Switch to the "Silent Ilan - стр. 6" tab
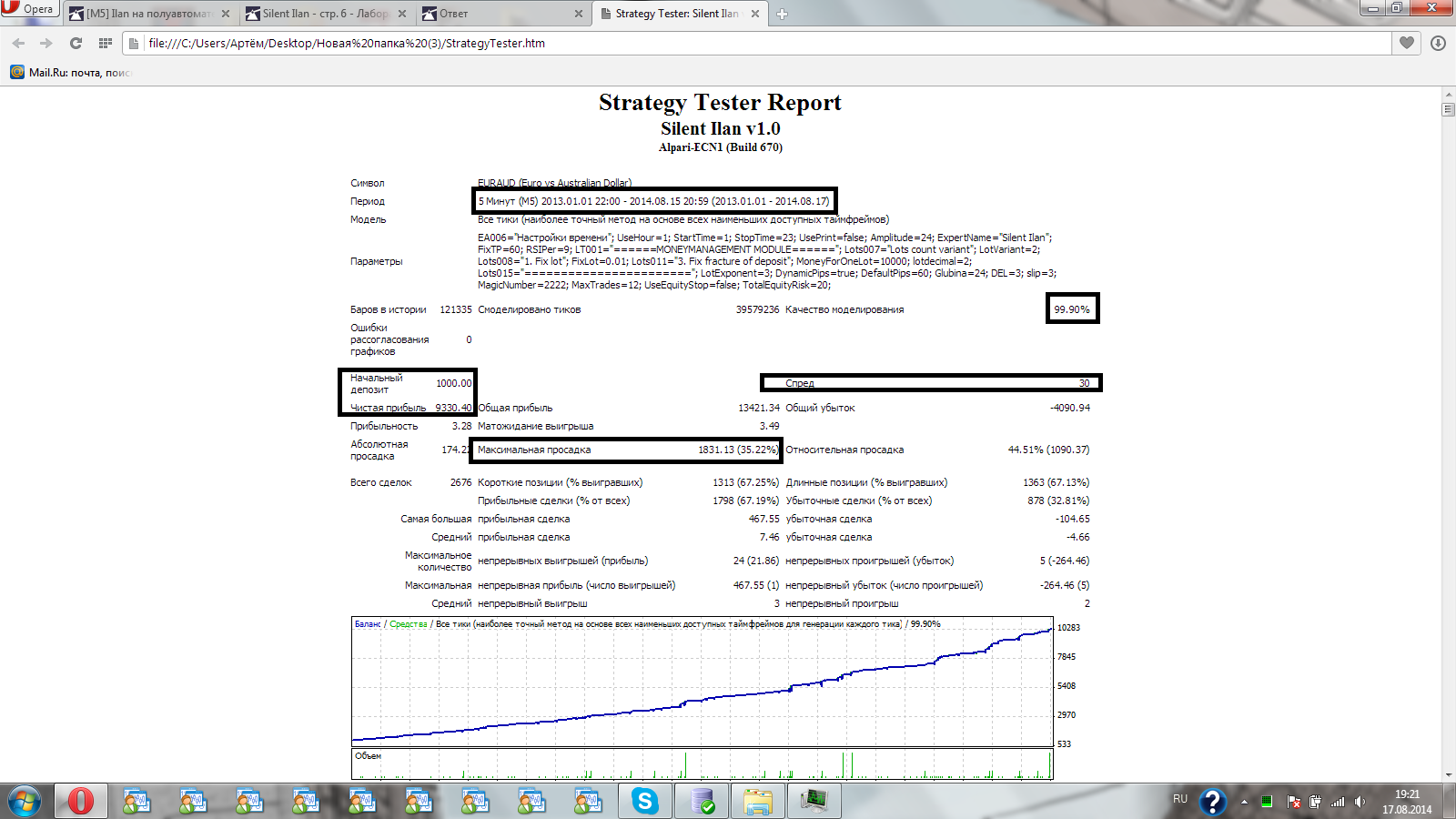 [326, 14]
